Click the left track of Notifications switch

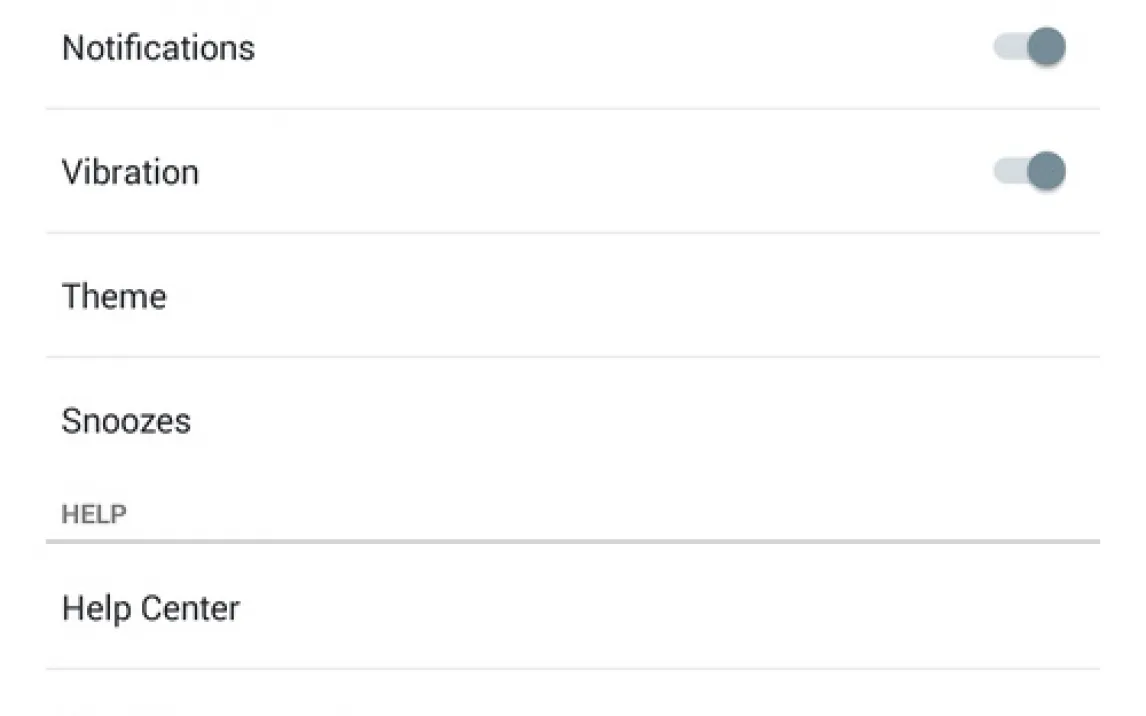[1004, 47]
